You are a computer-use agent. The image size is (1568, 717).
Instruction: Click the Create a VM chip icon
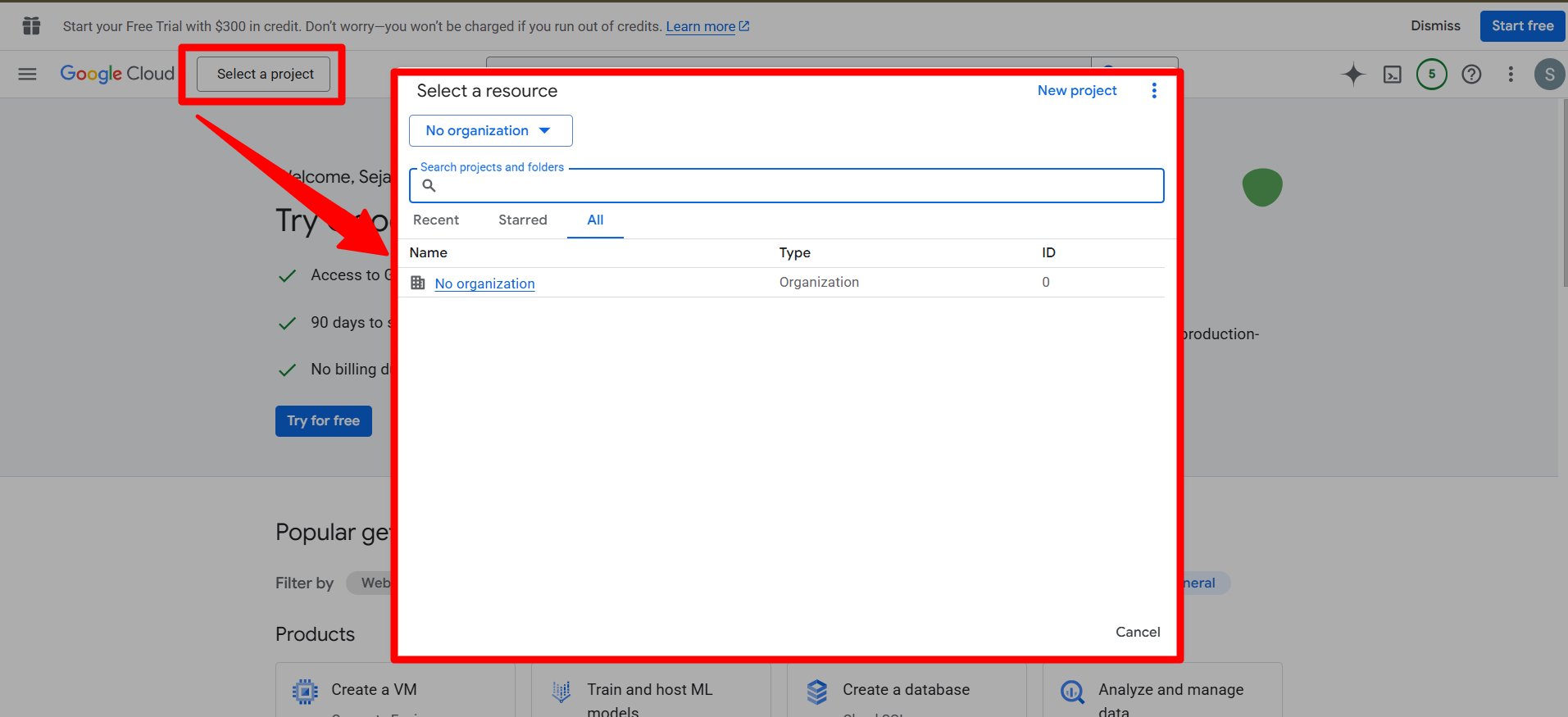305,692
